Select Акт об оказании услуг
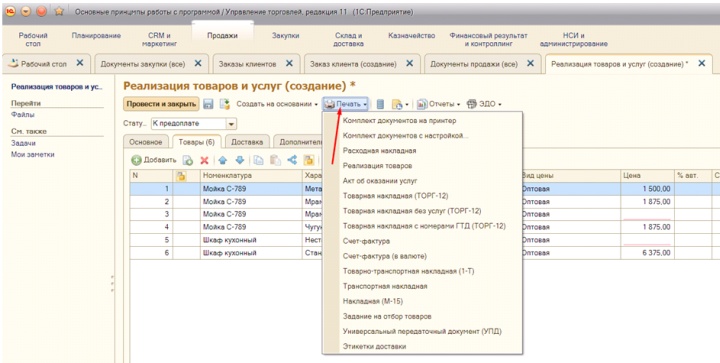720x363 pixels. (x=380, y=181)
